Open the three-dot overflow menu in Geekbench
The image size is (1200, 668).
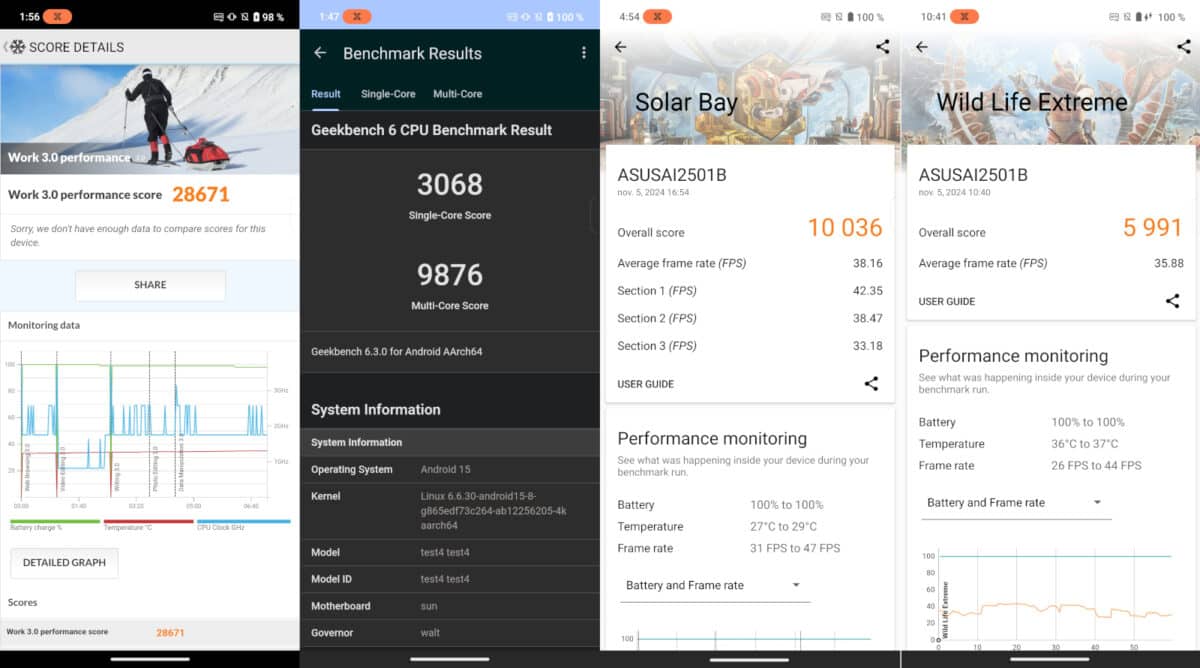click(x=584, y=53)
